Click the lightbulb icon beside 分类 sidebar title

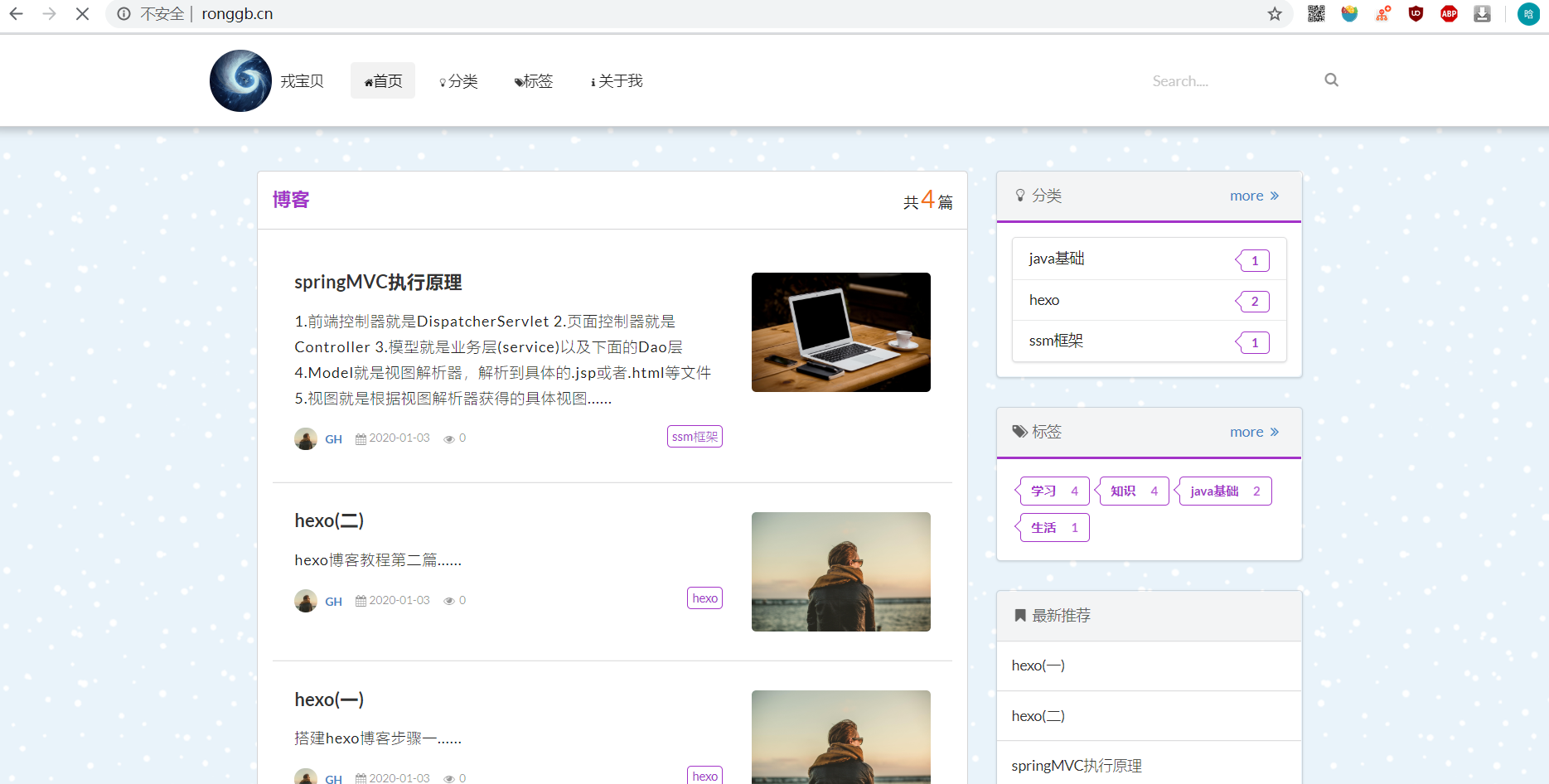point(1019,196)
